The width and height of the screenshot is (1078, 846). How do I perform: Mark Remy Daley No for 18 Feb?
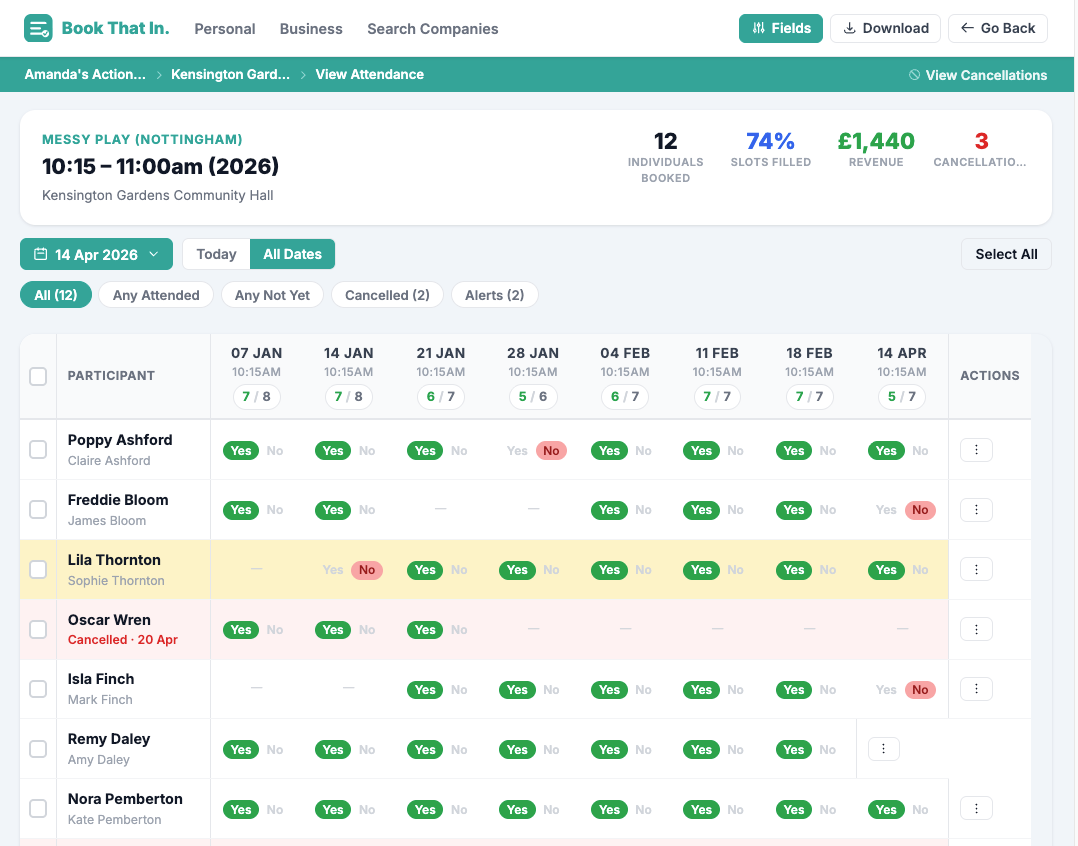click(828, 750)
